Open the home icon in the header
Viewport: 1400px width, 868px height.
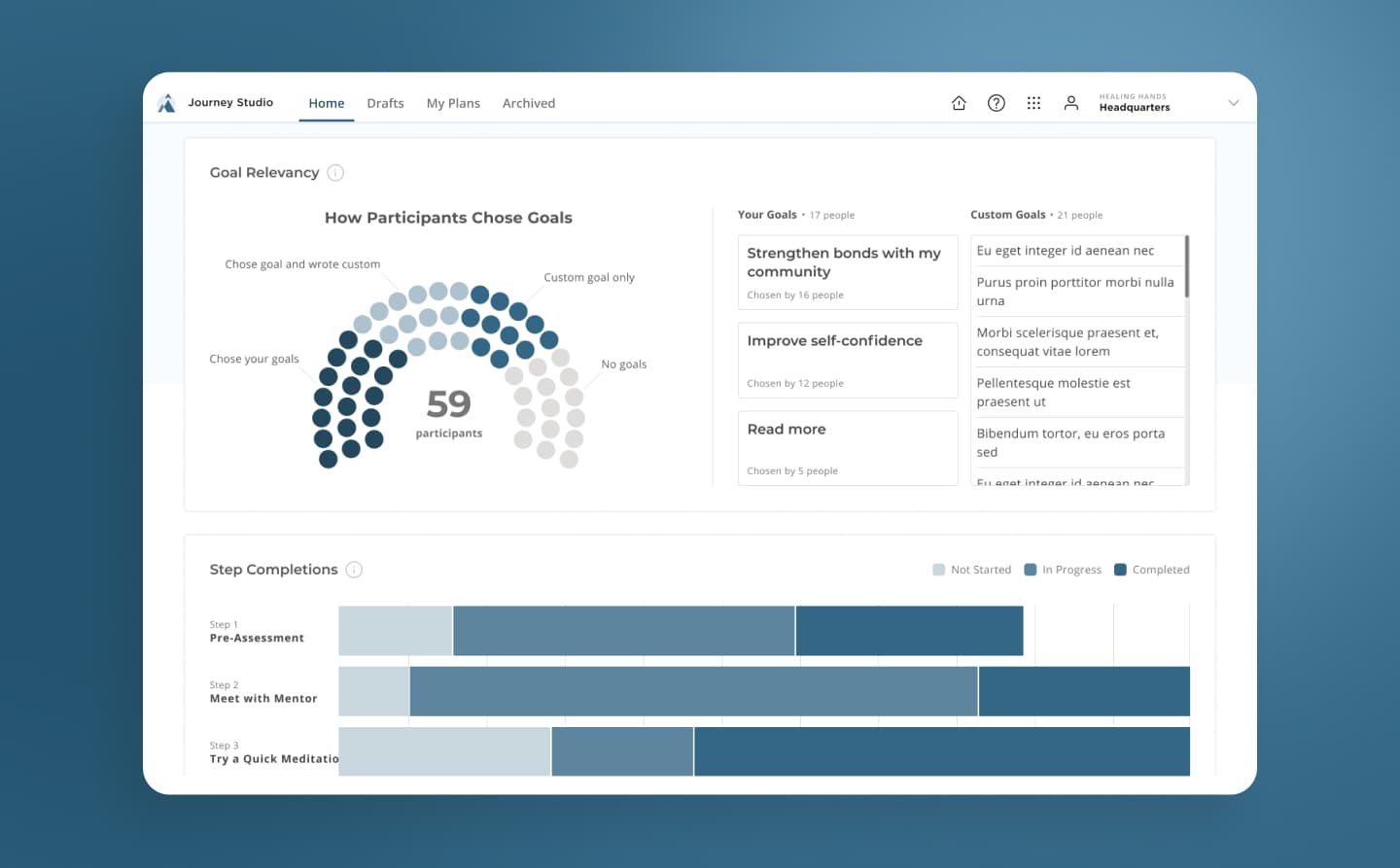pos(959,103)
